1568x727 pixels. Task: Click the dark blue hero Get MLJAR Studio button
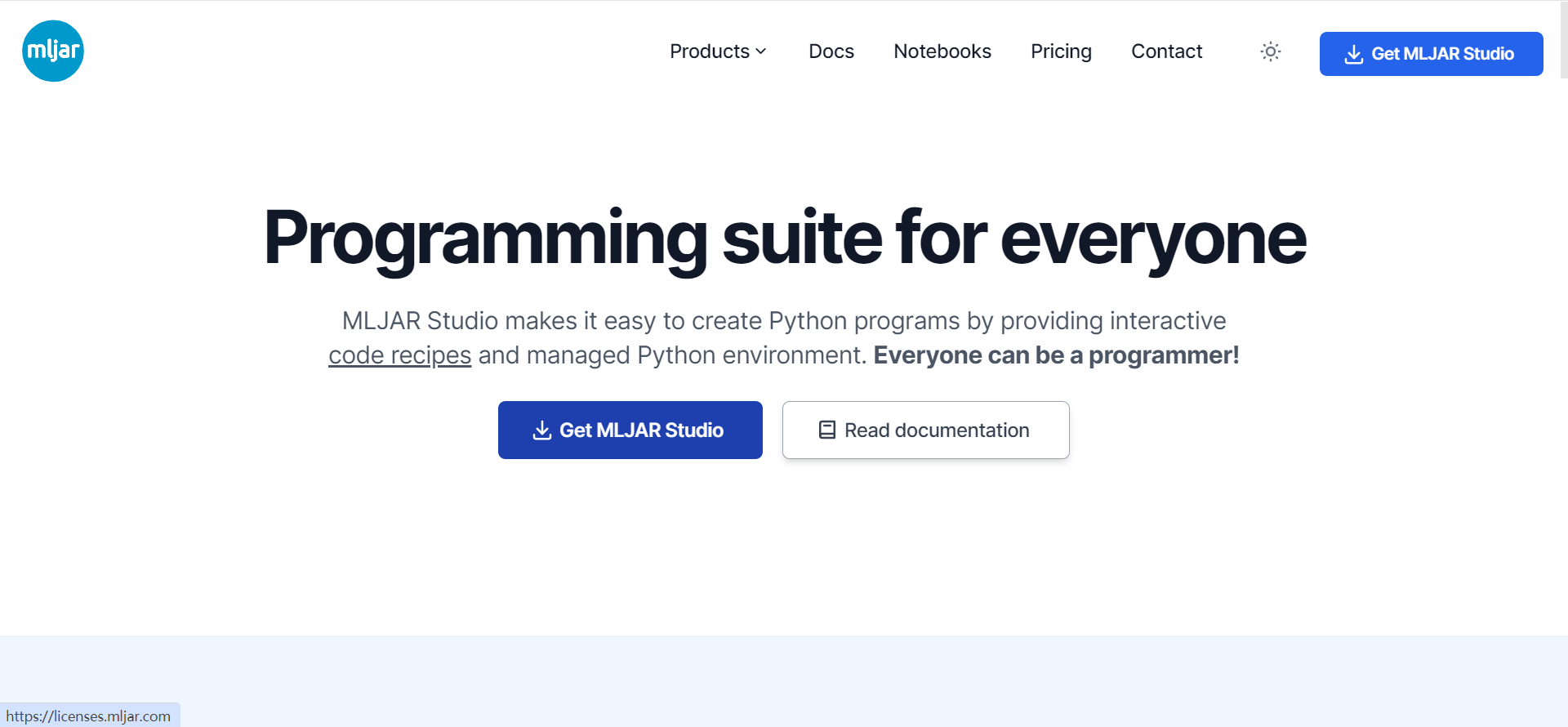630,430
